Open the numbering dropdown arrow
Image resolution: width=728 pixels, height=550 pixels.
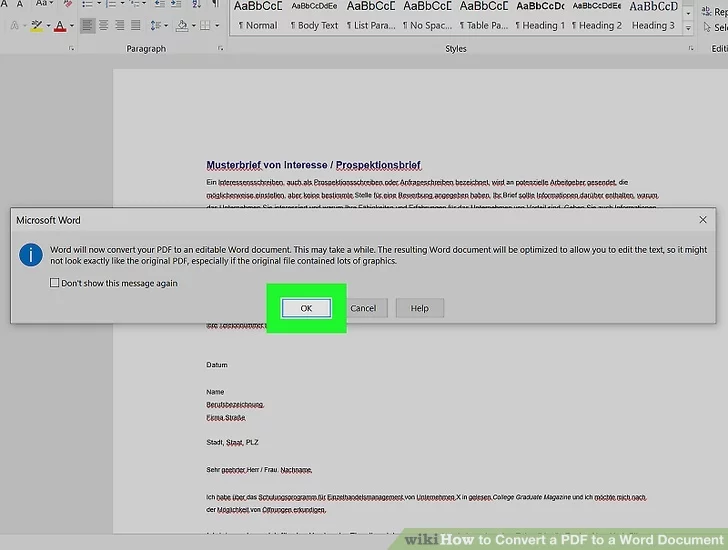click(123, 4)
